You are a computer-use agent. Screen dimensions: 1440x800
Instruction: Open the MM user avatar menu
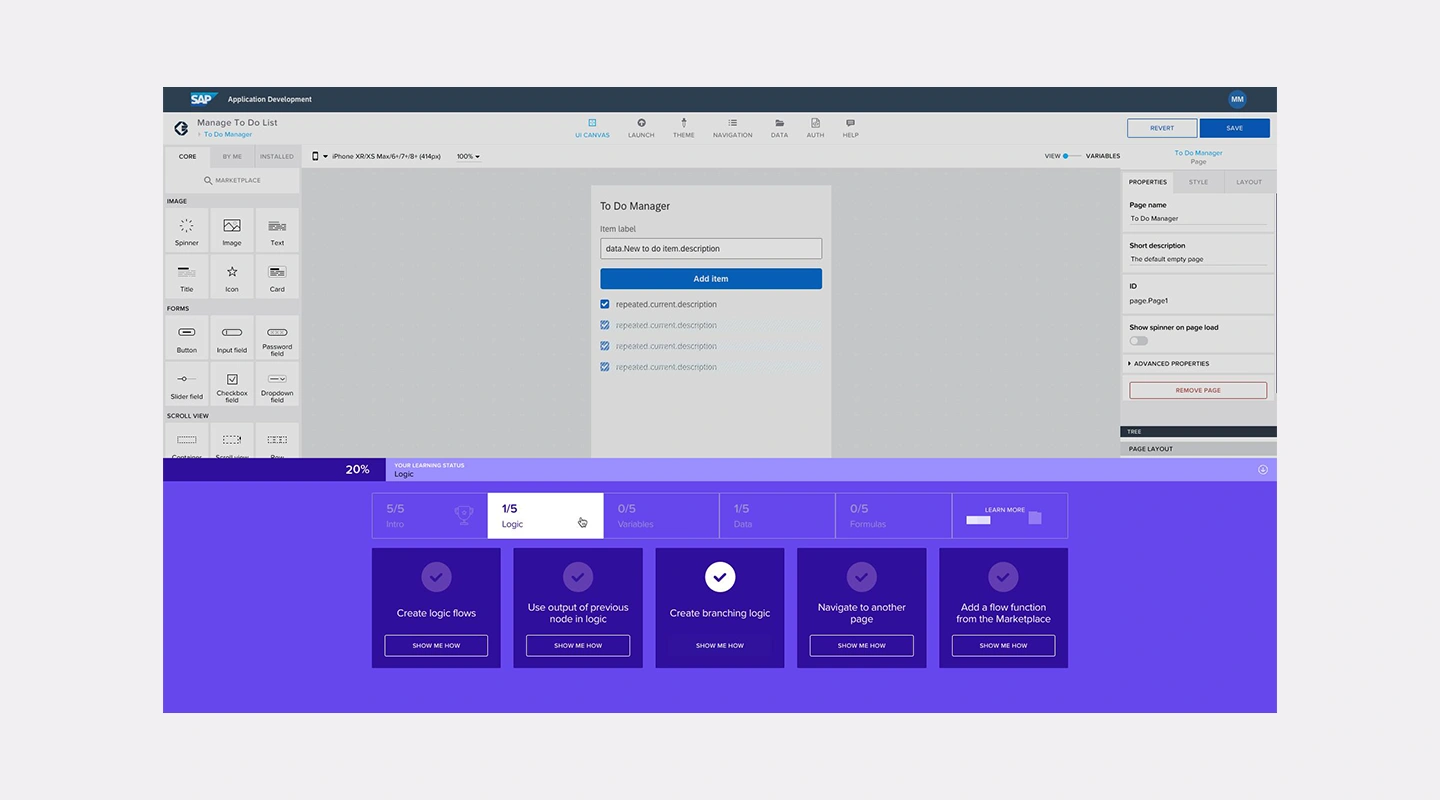click(x=1237, y=99)
